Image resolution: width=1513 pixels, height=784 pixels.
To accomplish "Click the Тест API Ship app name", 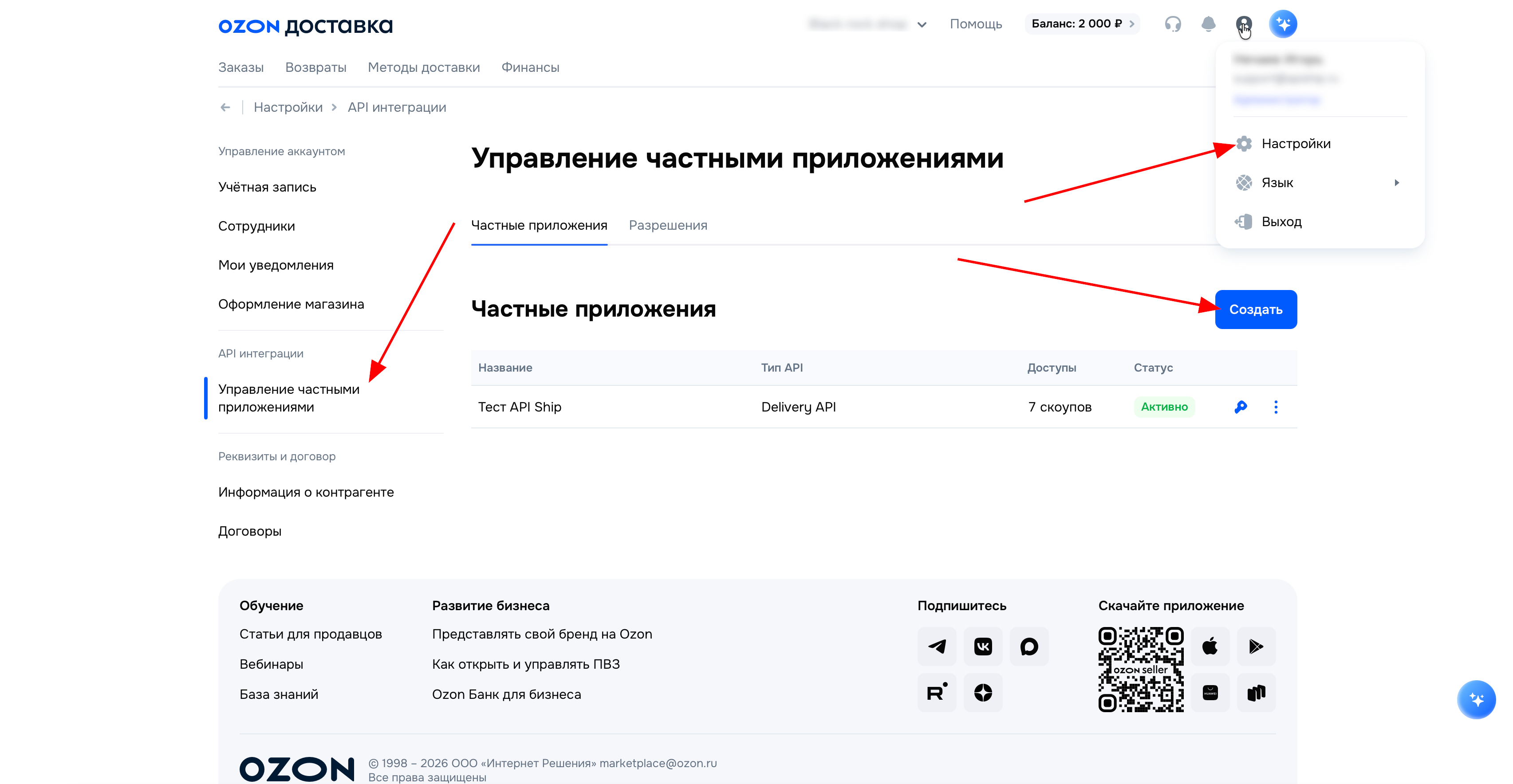I will (520, 407).
